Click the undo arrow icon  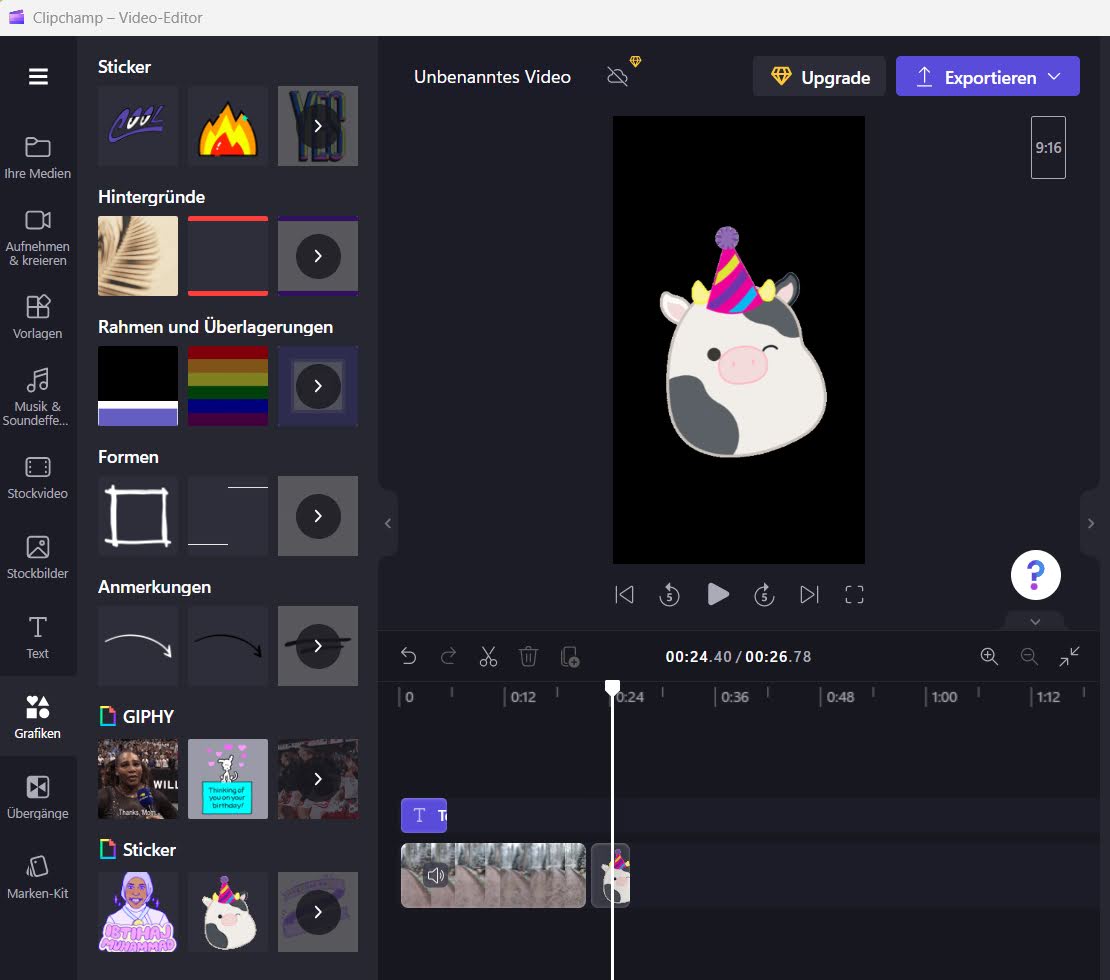(x=408, y=657)
